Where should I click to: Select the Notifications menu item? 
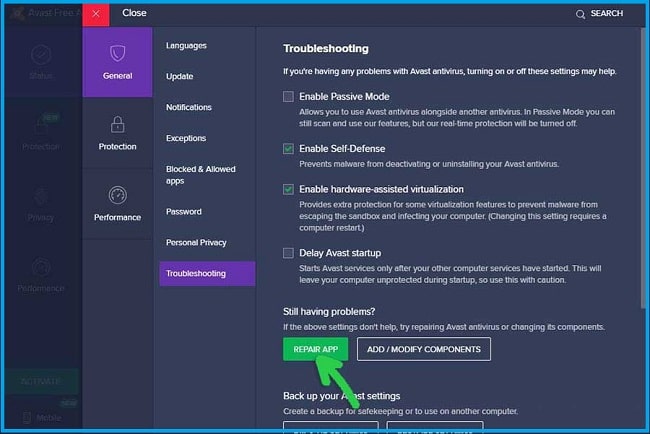[189, 107]
